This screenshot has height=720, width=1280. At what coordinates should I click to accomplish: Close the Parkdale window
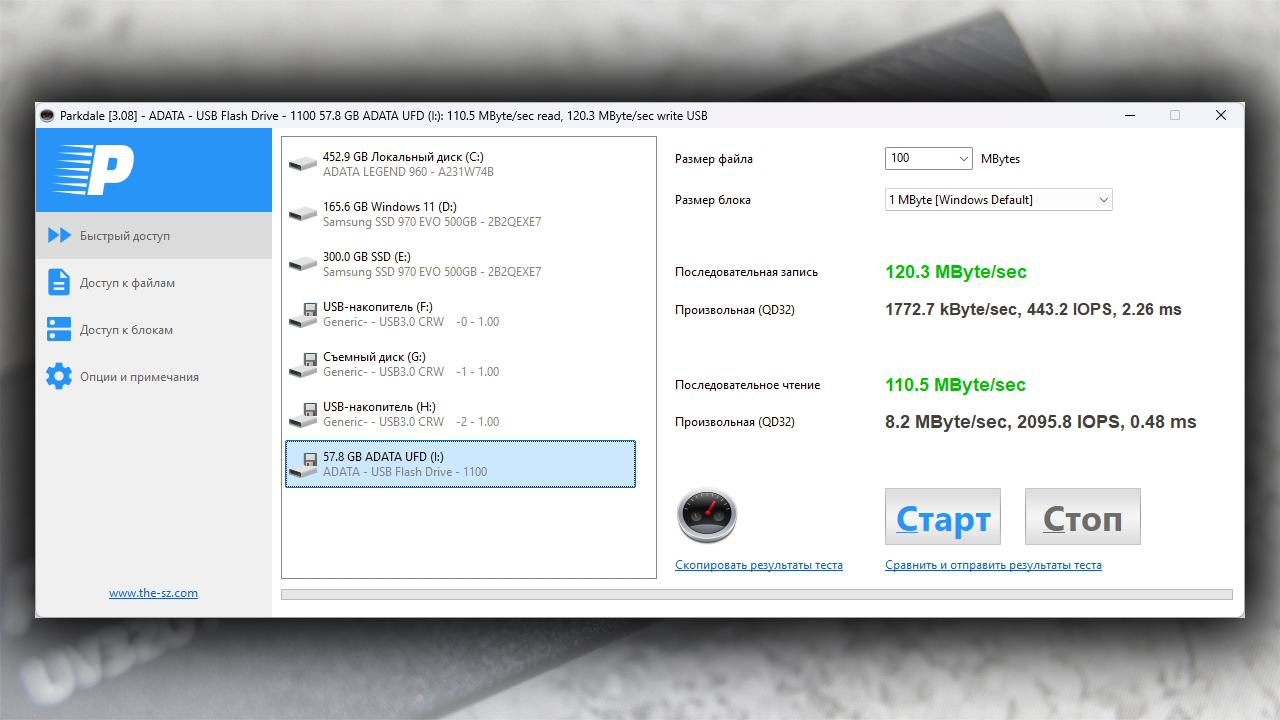click(1221, 116)
